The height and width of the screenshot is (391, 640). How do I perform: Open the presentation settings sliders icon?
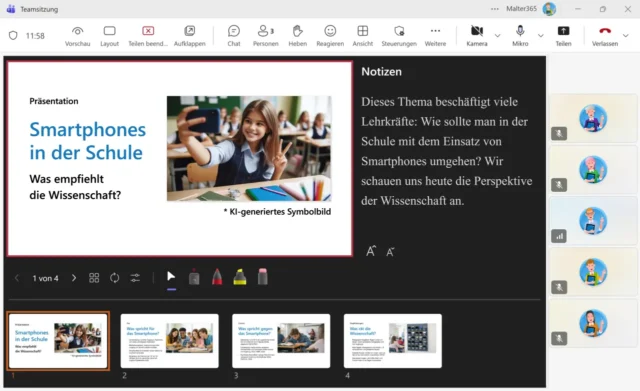135,278
